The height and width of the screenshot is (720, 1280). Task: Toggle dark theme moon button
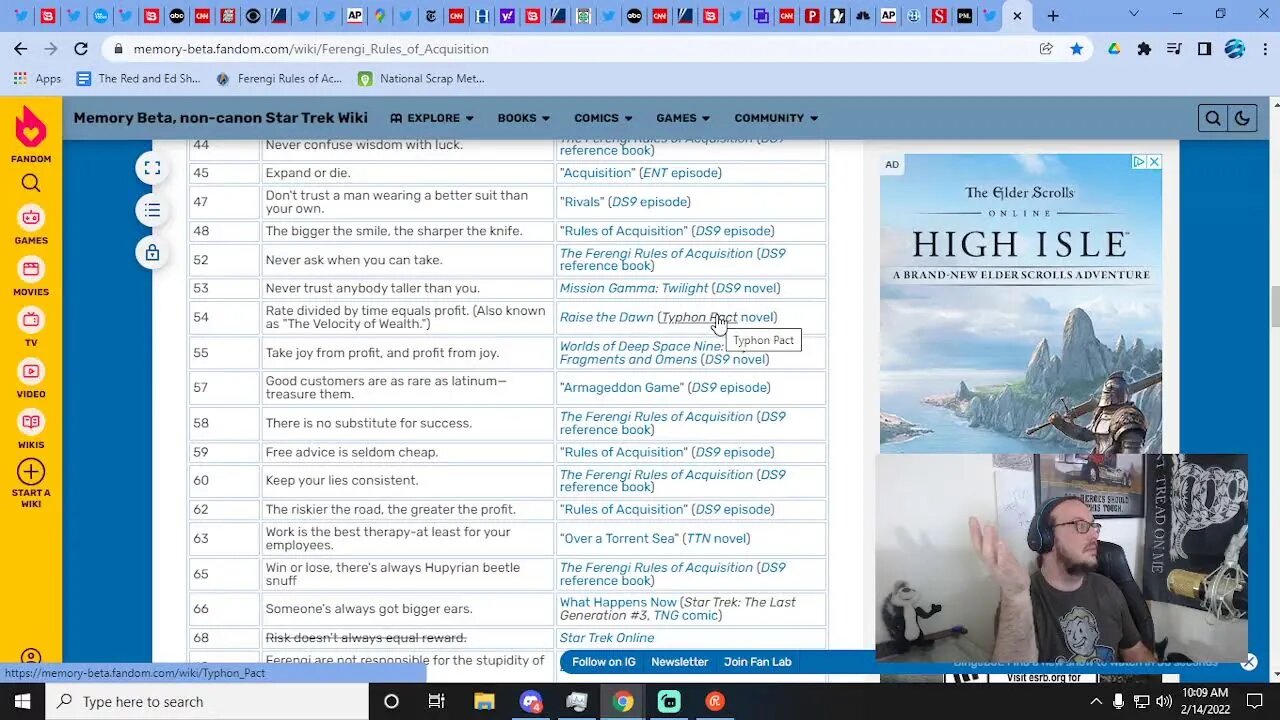click(1242, 118)
